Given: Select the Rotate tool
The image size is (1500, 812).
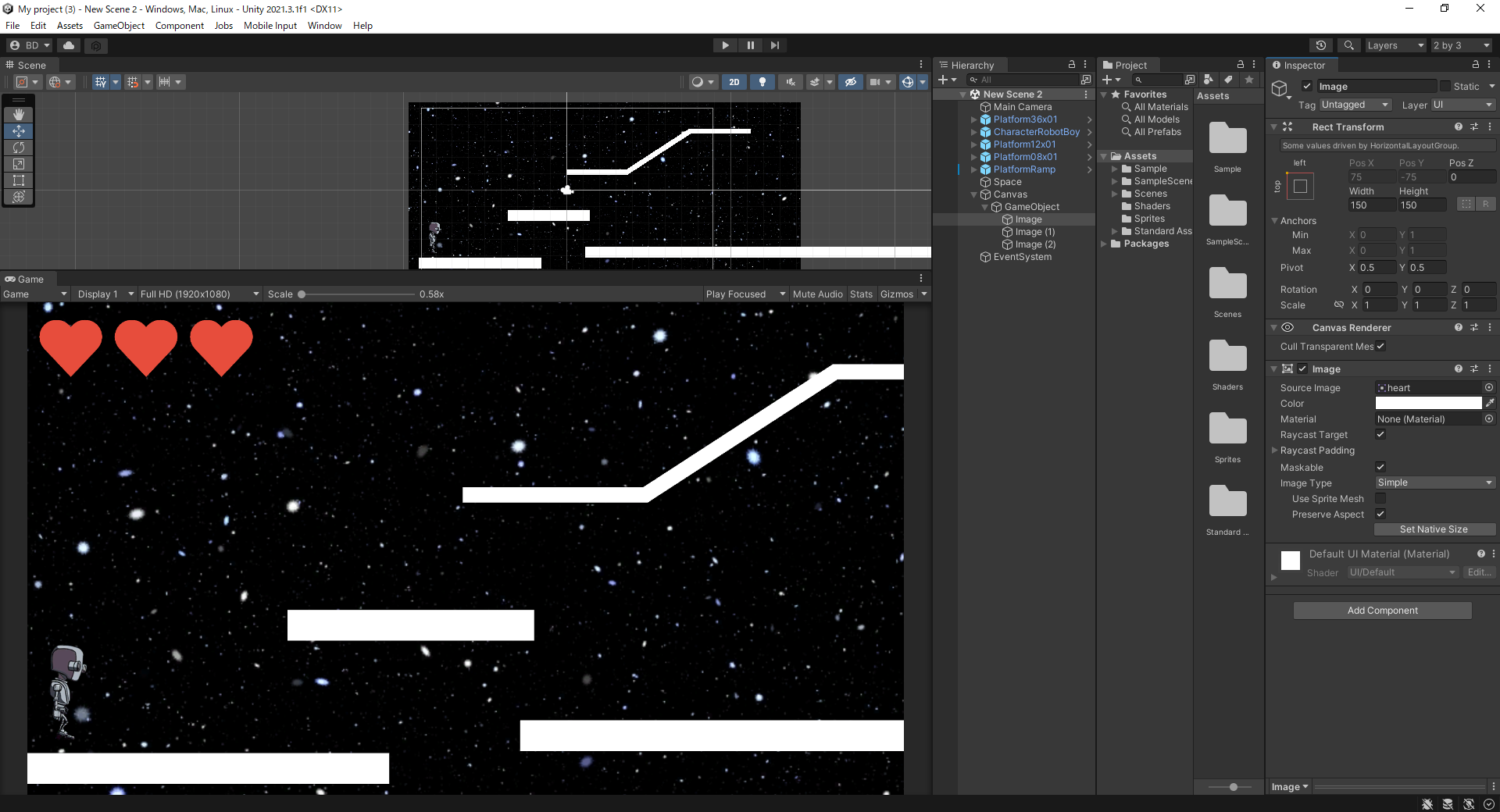Looking at the screenshot, I should coord(18,148).
